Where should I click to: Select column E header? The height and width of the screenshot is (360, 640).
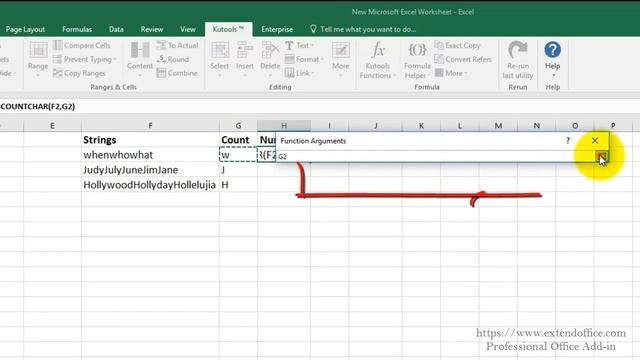click(52, 126)
